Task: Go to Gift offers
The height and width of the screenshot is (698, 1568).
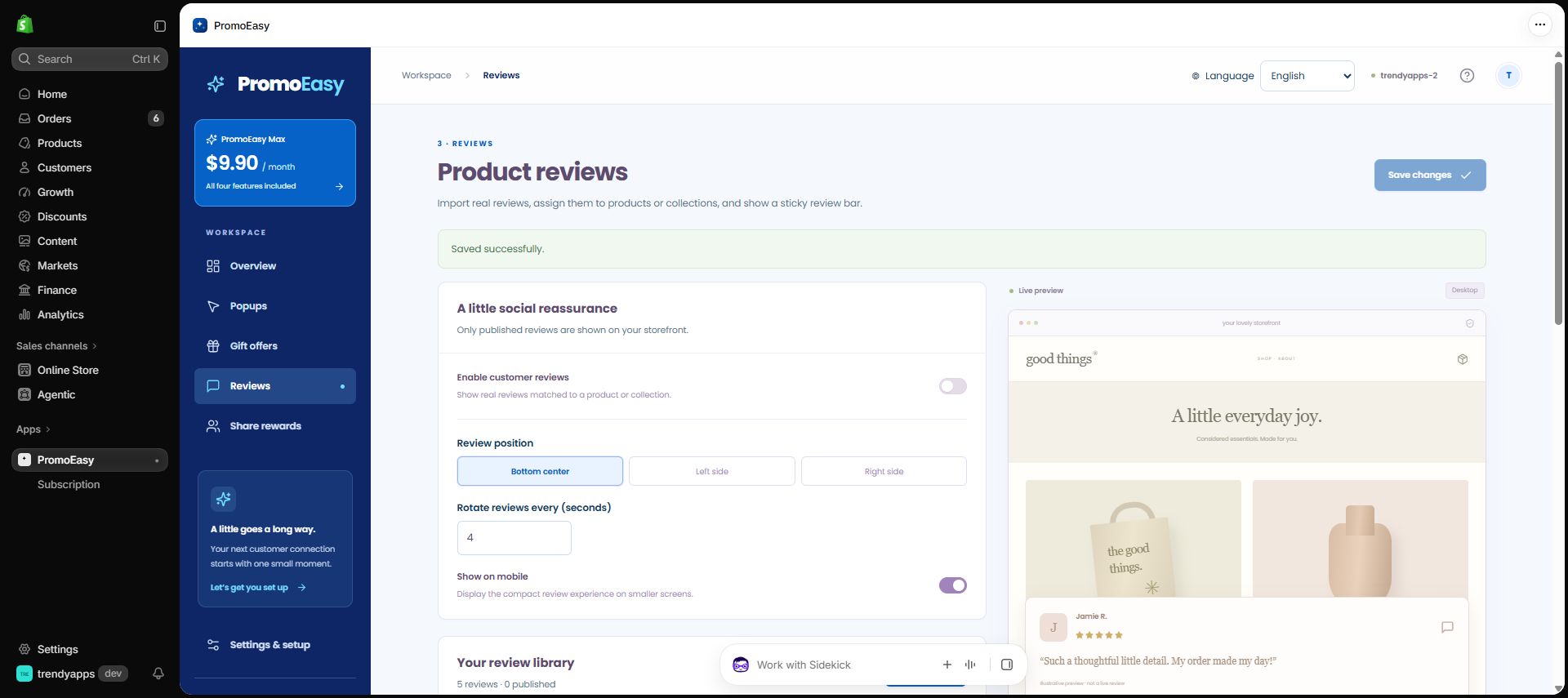Action: 275,346
